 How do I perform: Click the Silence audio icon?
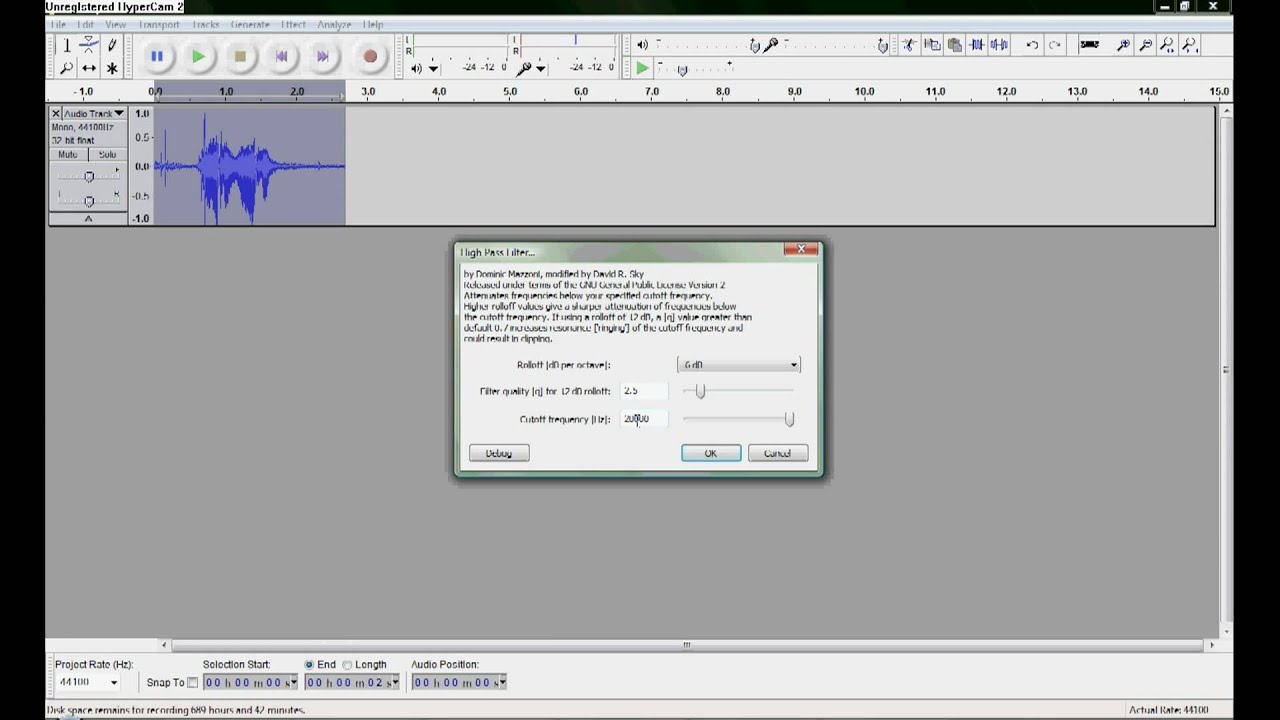click(999, 45)
